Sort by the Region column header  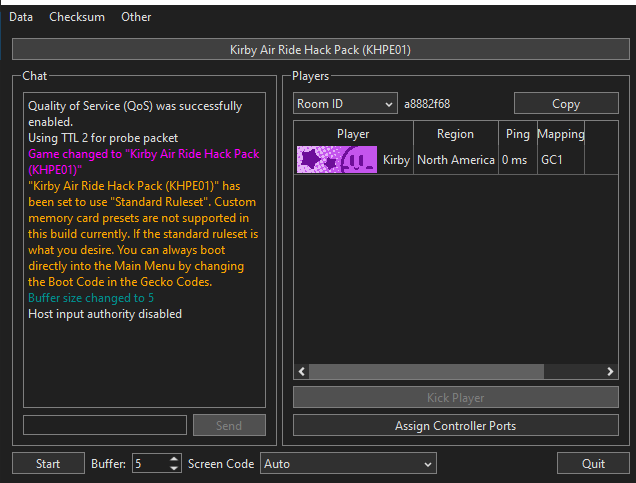[456, 134]
